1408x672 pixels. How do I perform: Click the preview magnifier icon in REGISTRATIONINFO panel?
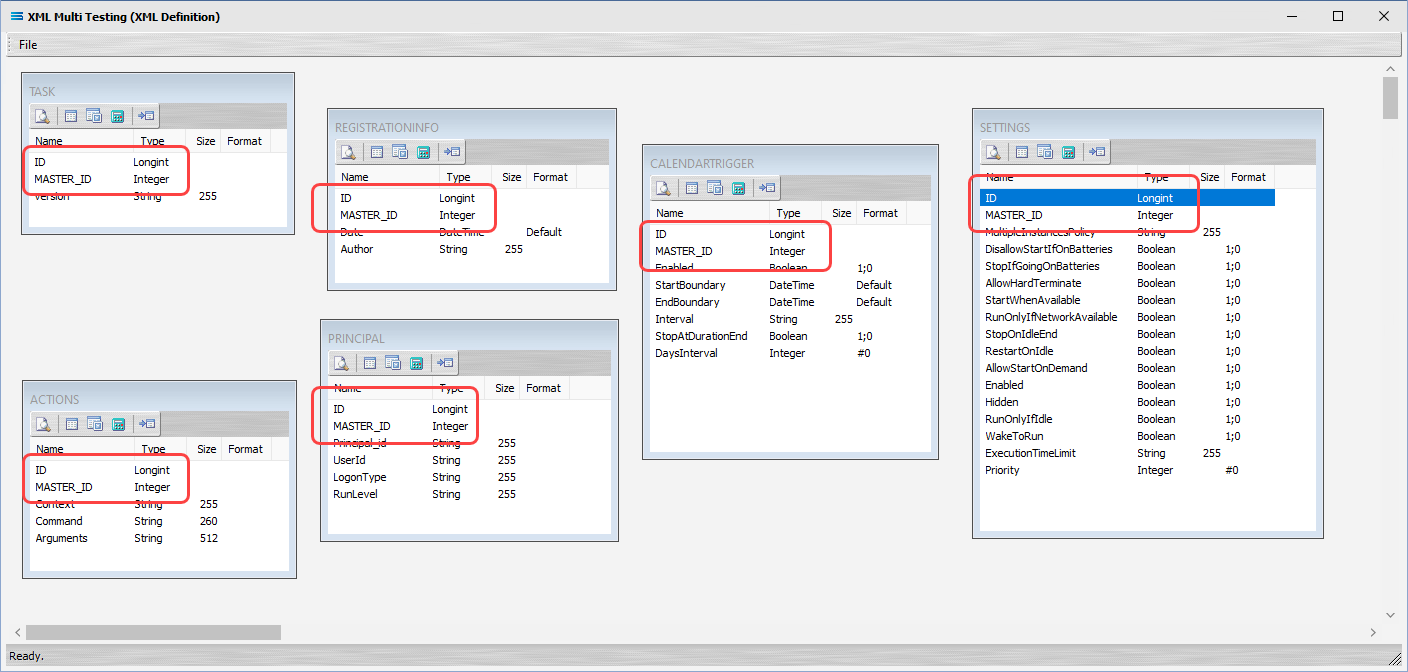(x=349, y=152)
